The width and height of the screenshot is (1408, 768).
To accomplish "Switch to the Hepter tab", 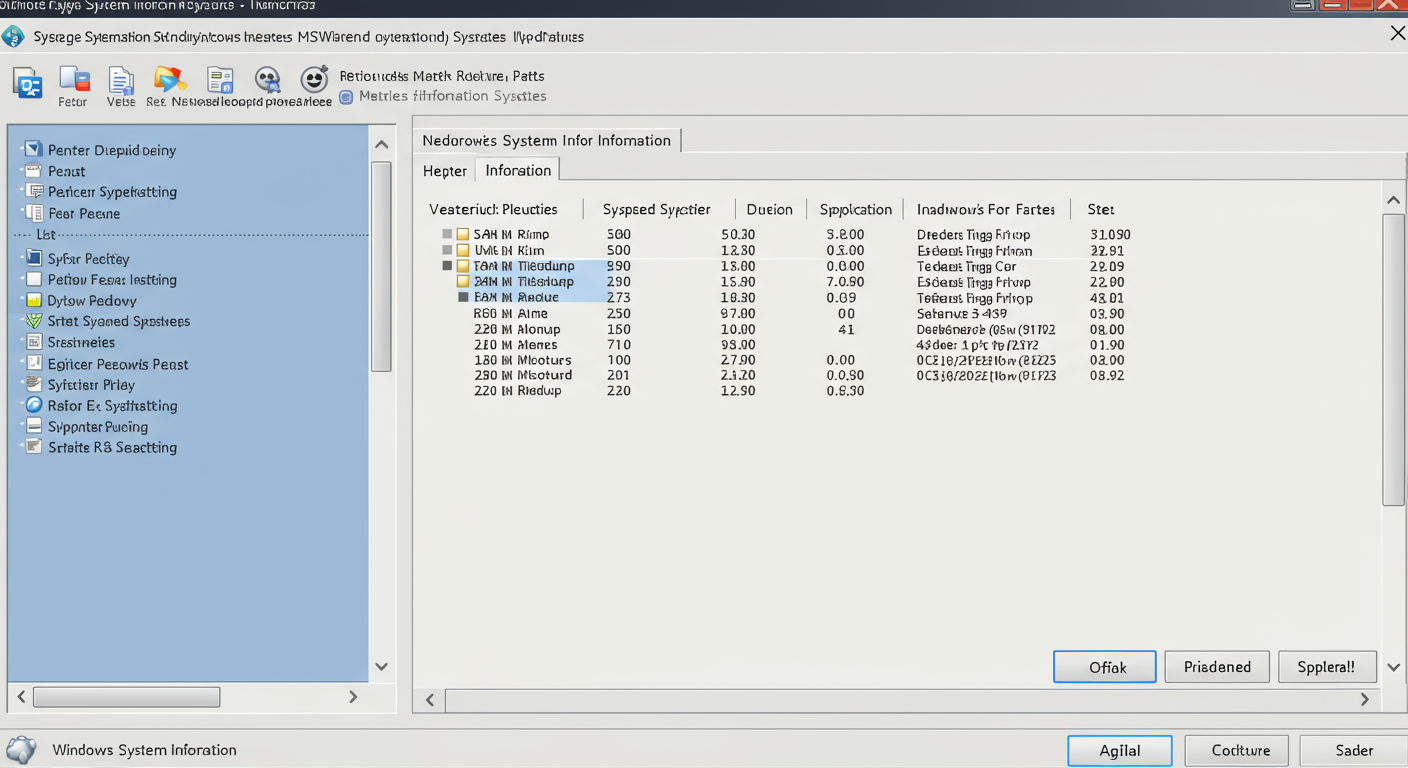I will click(445, 171).
